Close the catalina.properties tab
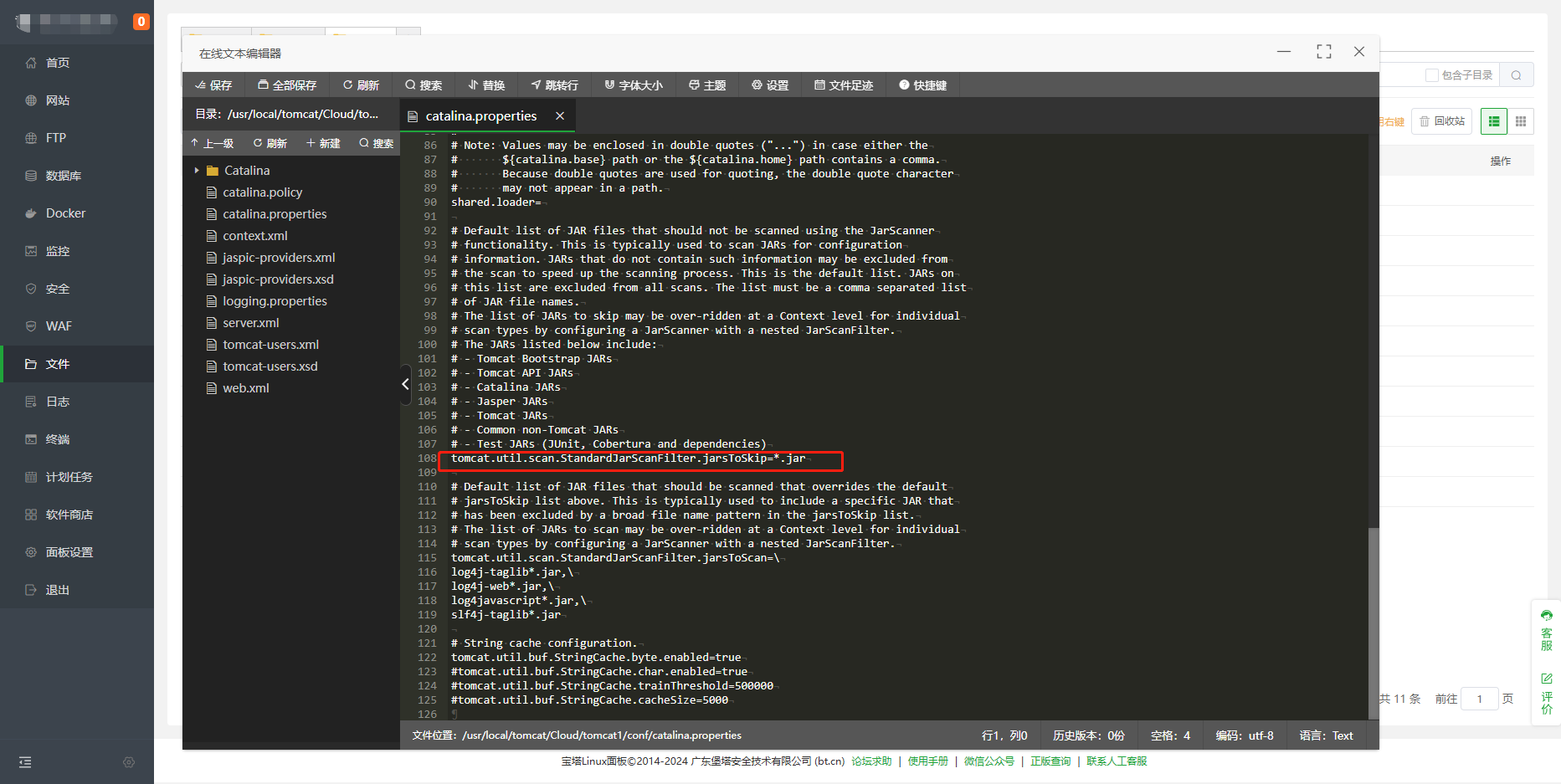Viewport: 1561px width, 784px height. (x=560, y=116)
